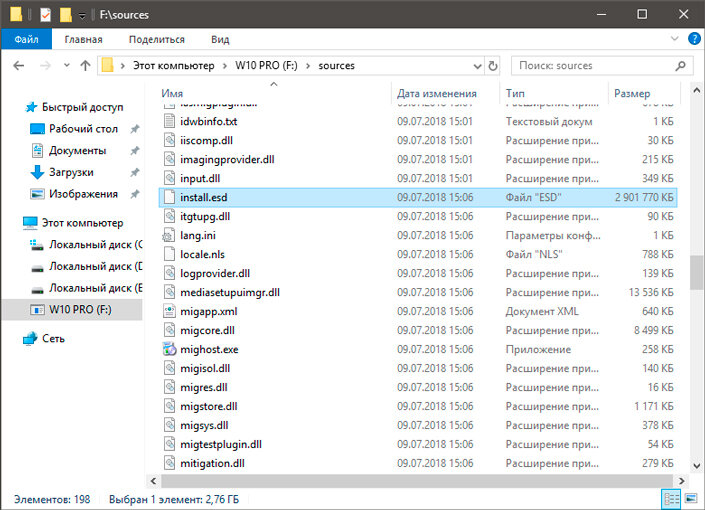Viewport: 705px width, 510px height.
Task: Select the file named migsys.dll
Action: click(204, 425)
